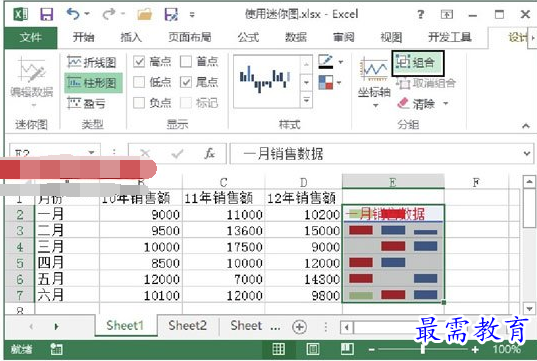Save the workbook using the floppy disk icon
Viewport: 537px width, 361px height.
[x=46, y=14]
